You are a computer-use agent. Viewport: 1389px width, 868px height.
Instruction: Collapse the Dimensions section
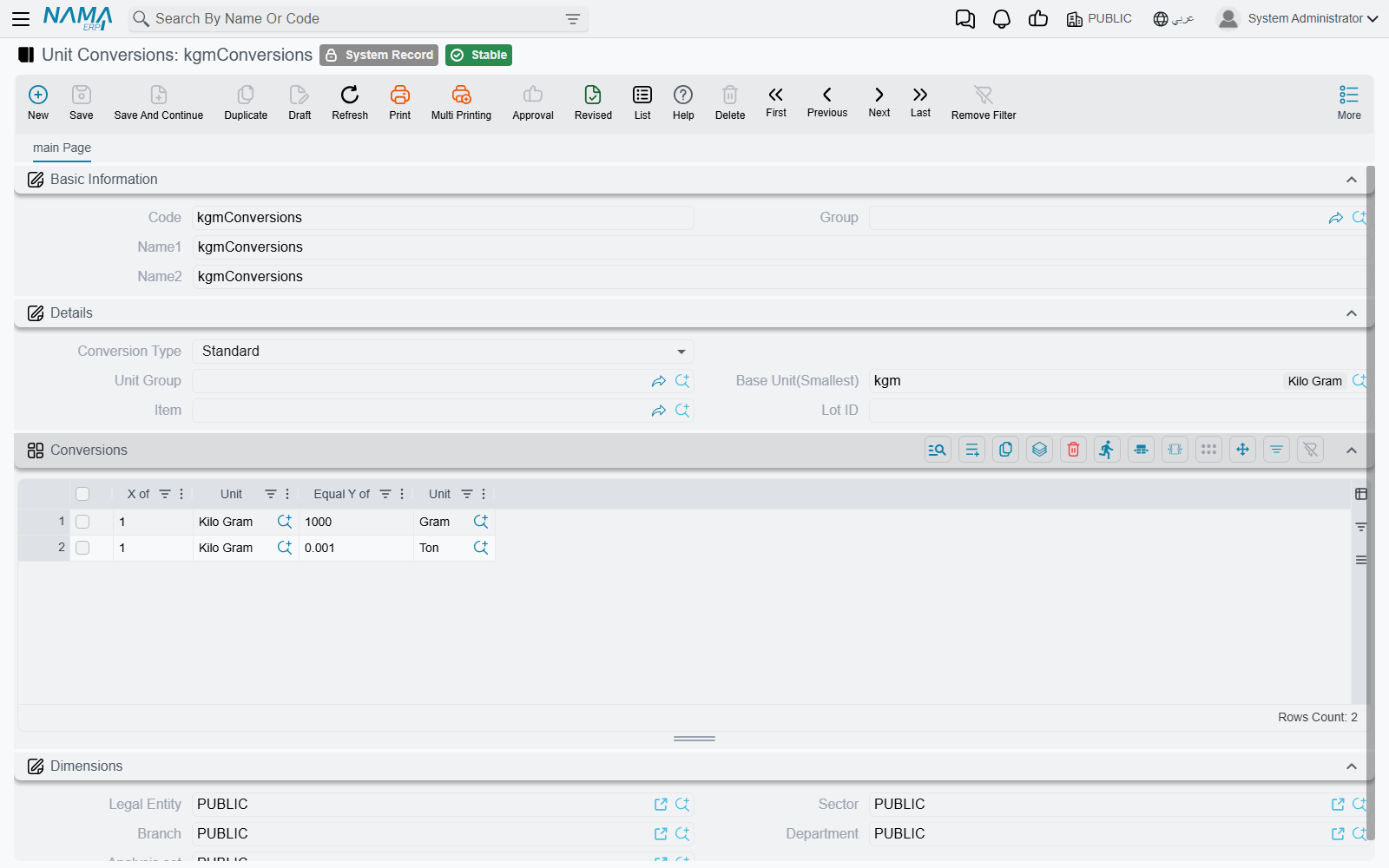pos(1352,766)
